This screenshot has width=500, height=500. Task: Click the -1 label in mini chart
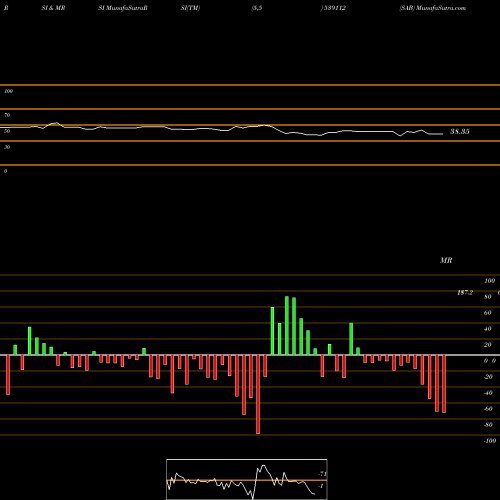point(321,486)
